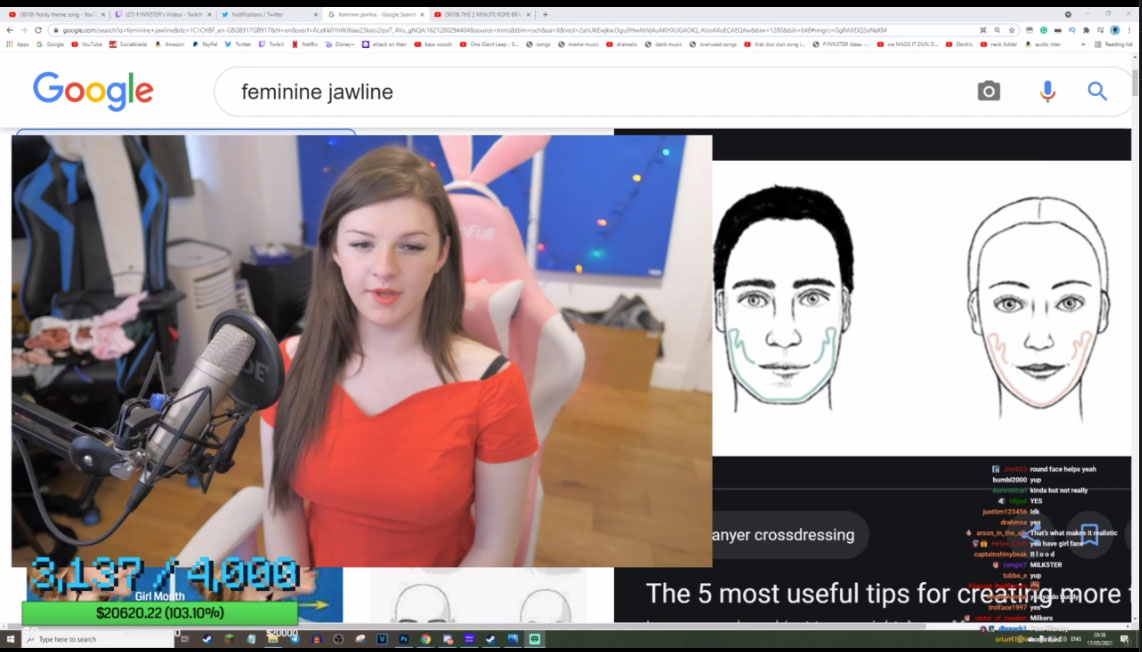Open the Chrome extensions puzzle icon
Image resolution: width=1142 pixels, height=652 pixels.
[1086, 31]
